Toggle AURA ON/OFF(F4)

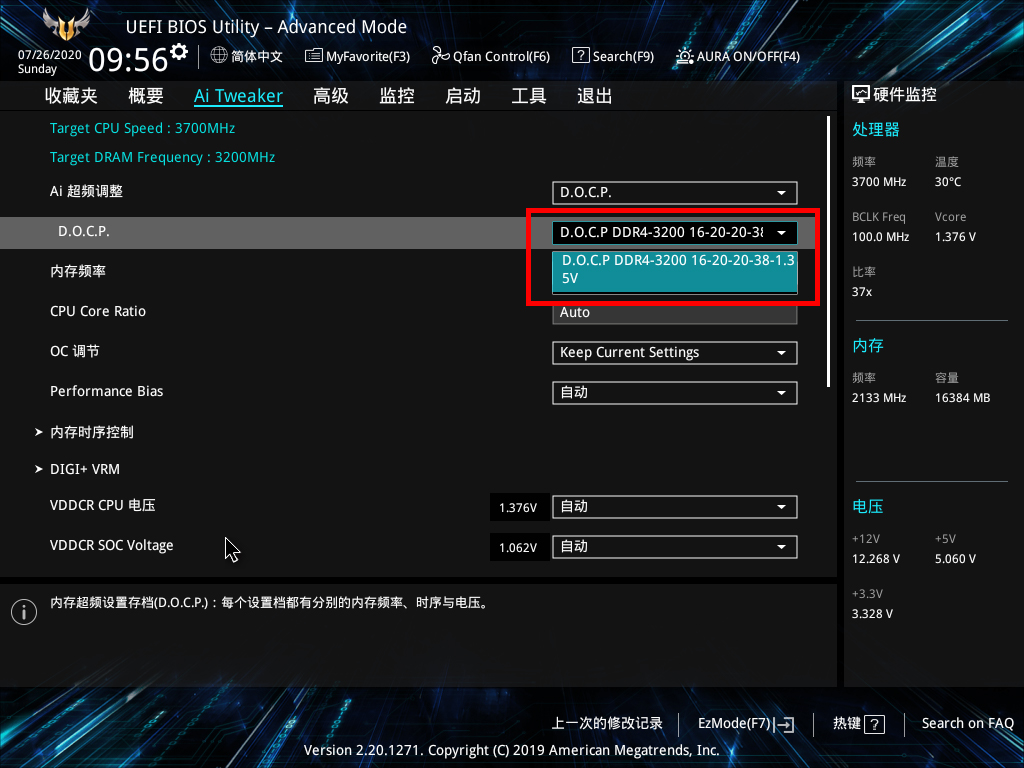point(738,56)
